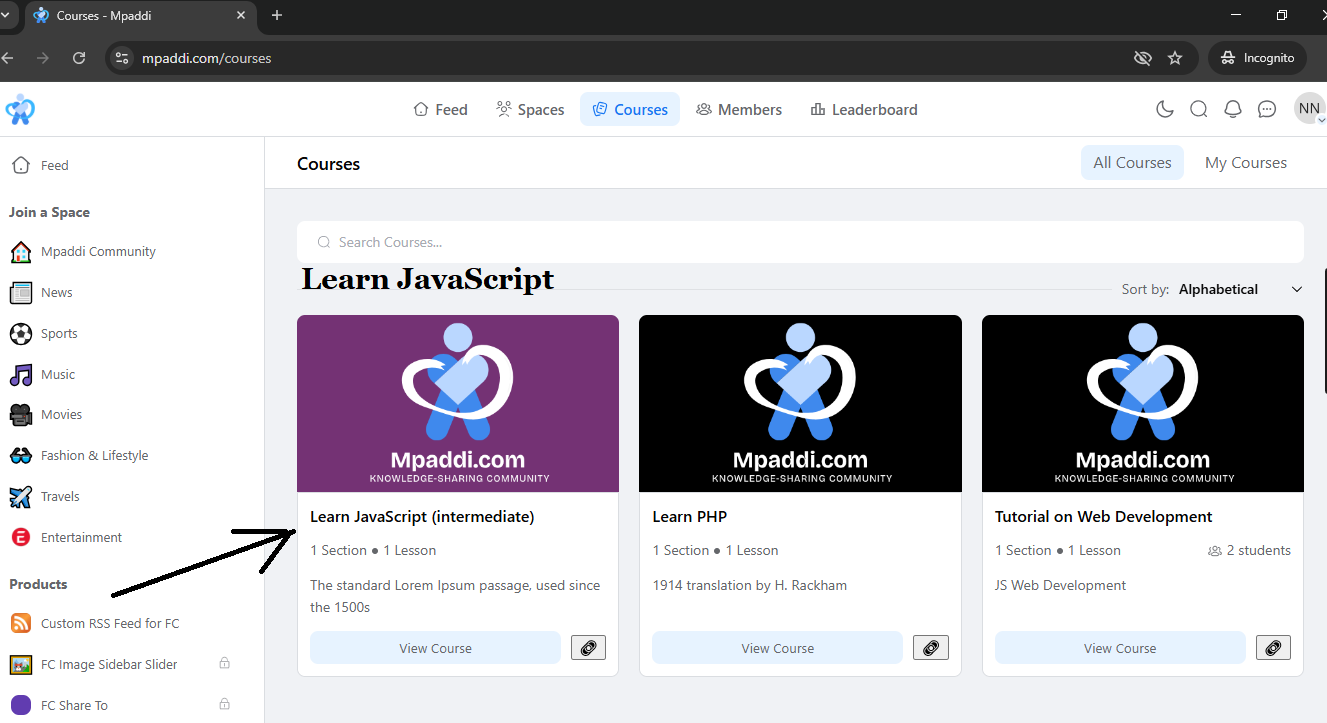
Task: View Course for Learn JavaScript (intermediate)
Action: point(435,648)
